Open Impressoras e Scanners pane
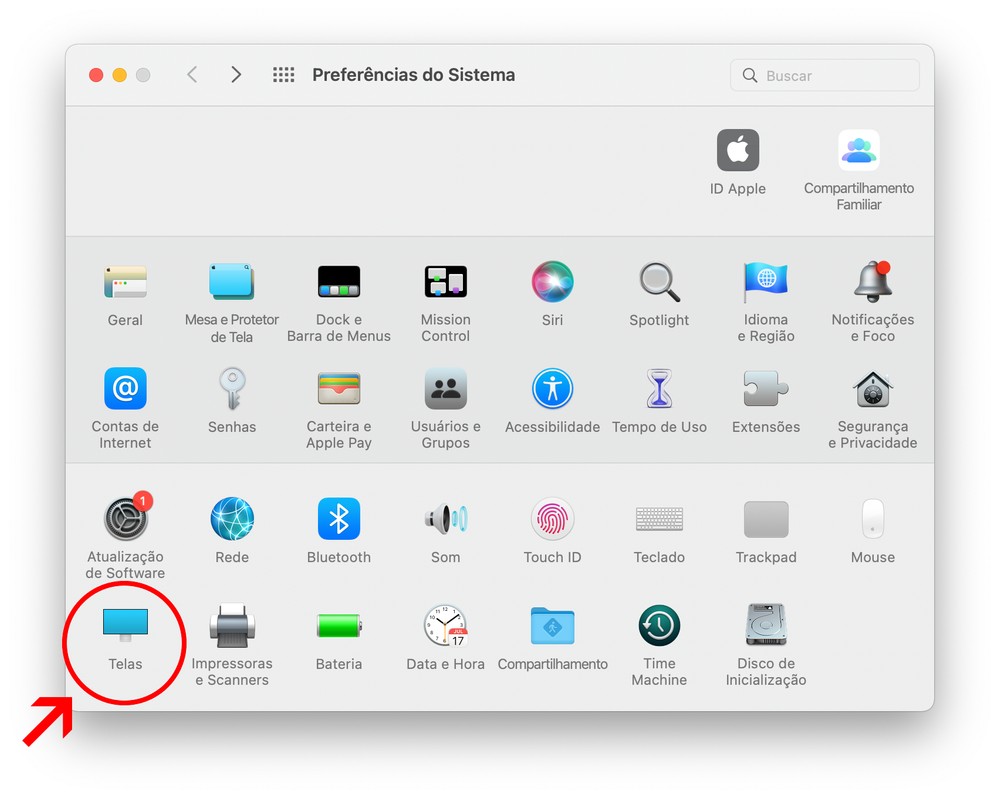The image size is (1000, 798). click(232, 625)
